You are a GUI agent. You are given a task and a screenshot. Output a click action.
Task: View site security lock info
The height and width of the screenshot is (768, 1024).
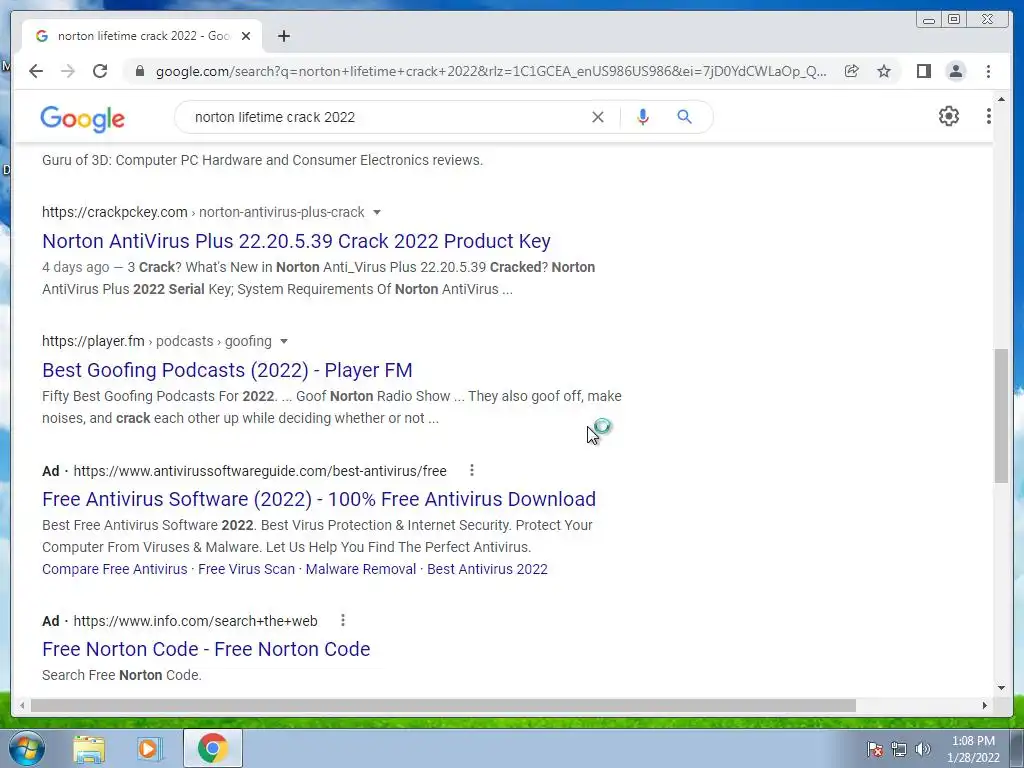(139, 71)
